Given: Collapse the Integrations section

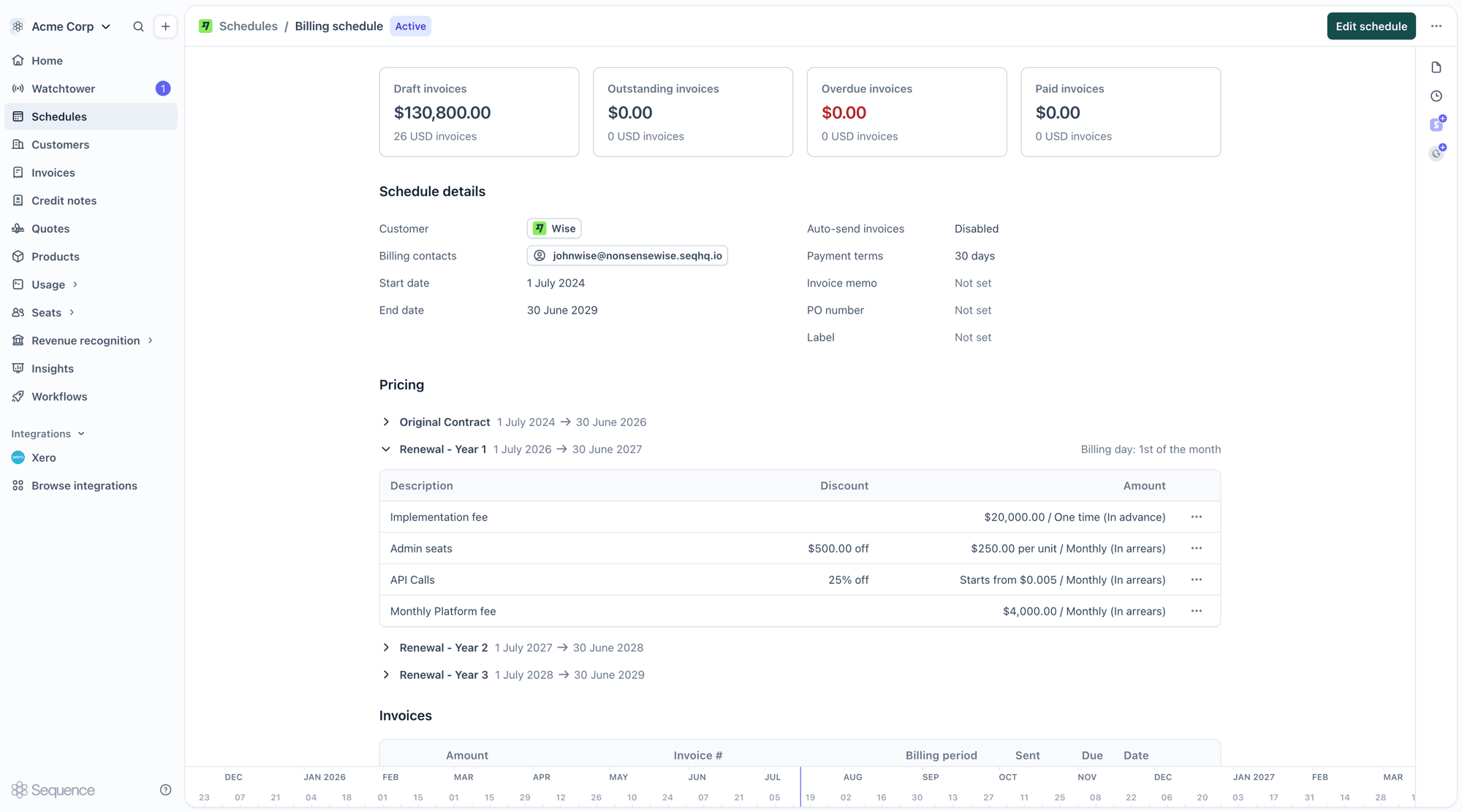Looking at the screenshot, I should pos(48,433).
